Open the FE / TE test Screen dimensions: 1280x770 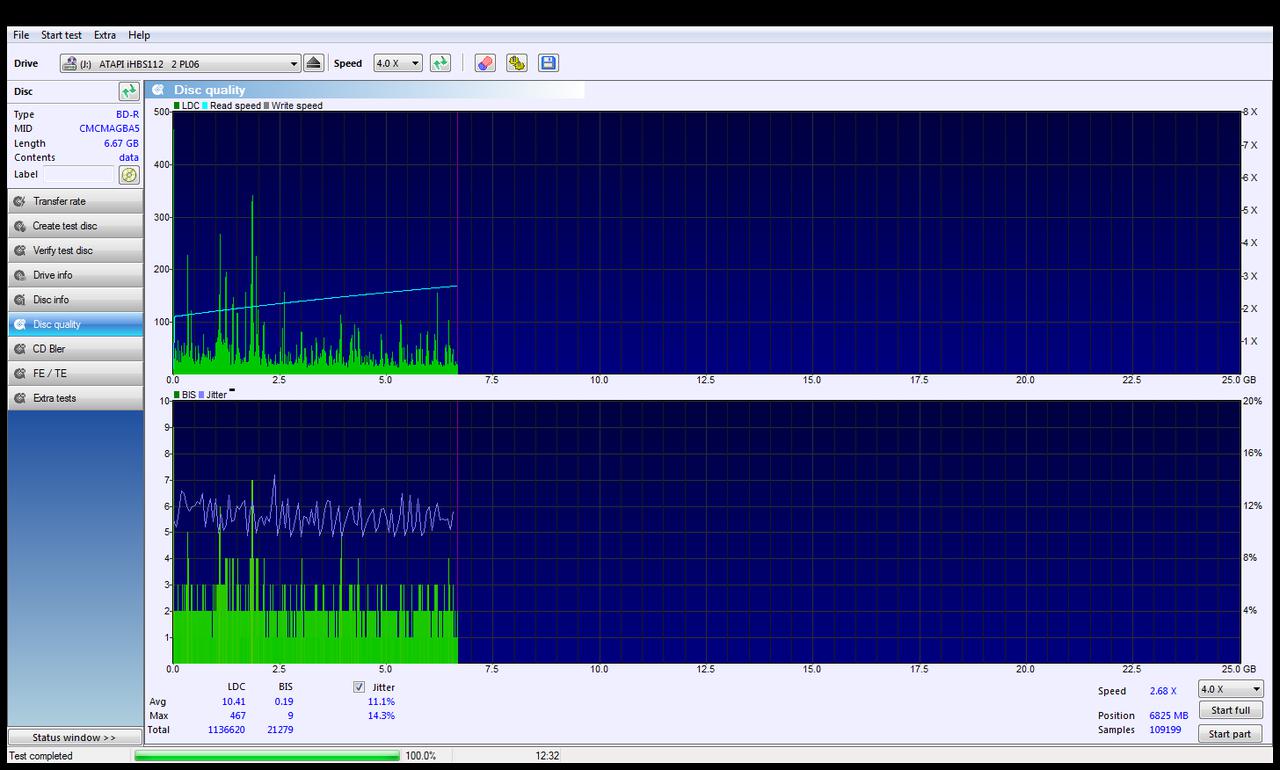[x=76, y=373]
